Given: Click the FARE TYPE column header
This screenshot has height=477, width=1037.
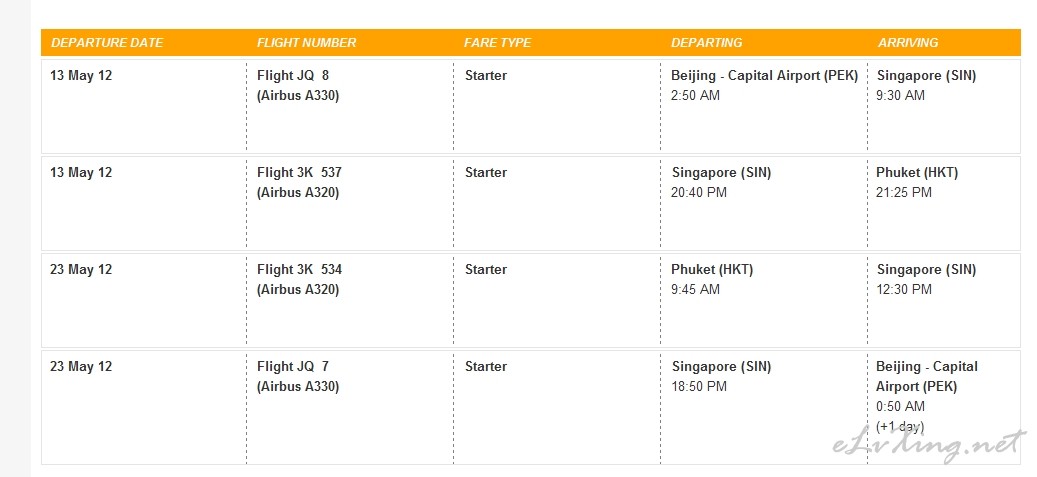Looking at the screenshot, I should click(497, 42).
